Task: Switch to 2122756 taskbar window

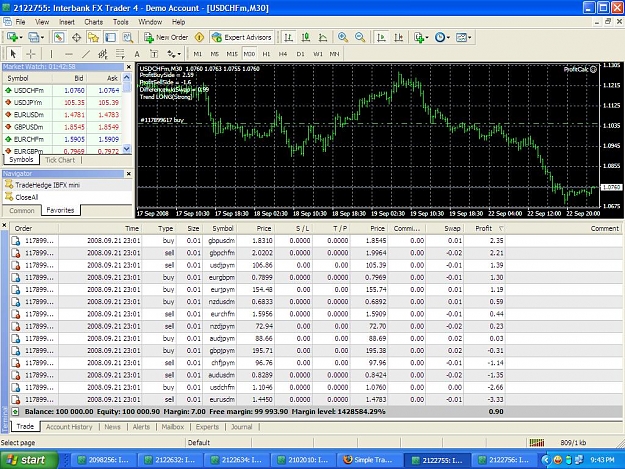Action: point(504,460)
